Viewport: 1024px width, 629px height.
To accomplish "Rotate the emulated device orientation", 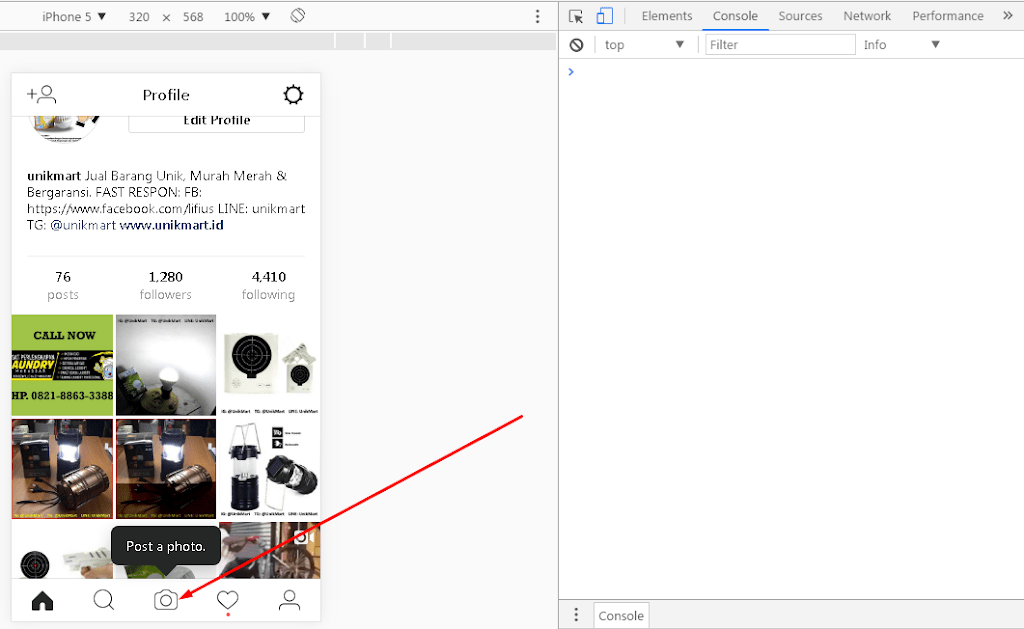I will [x=296, y=16].
